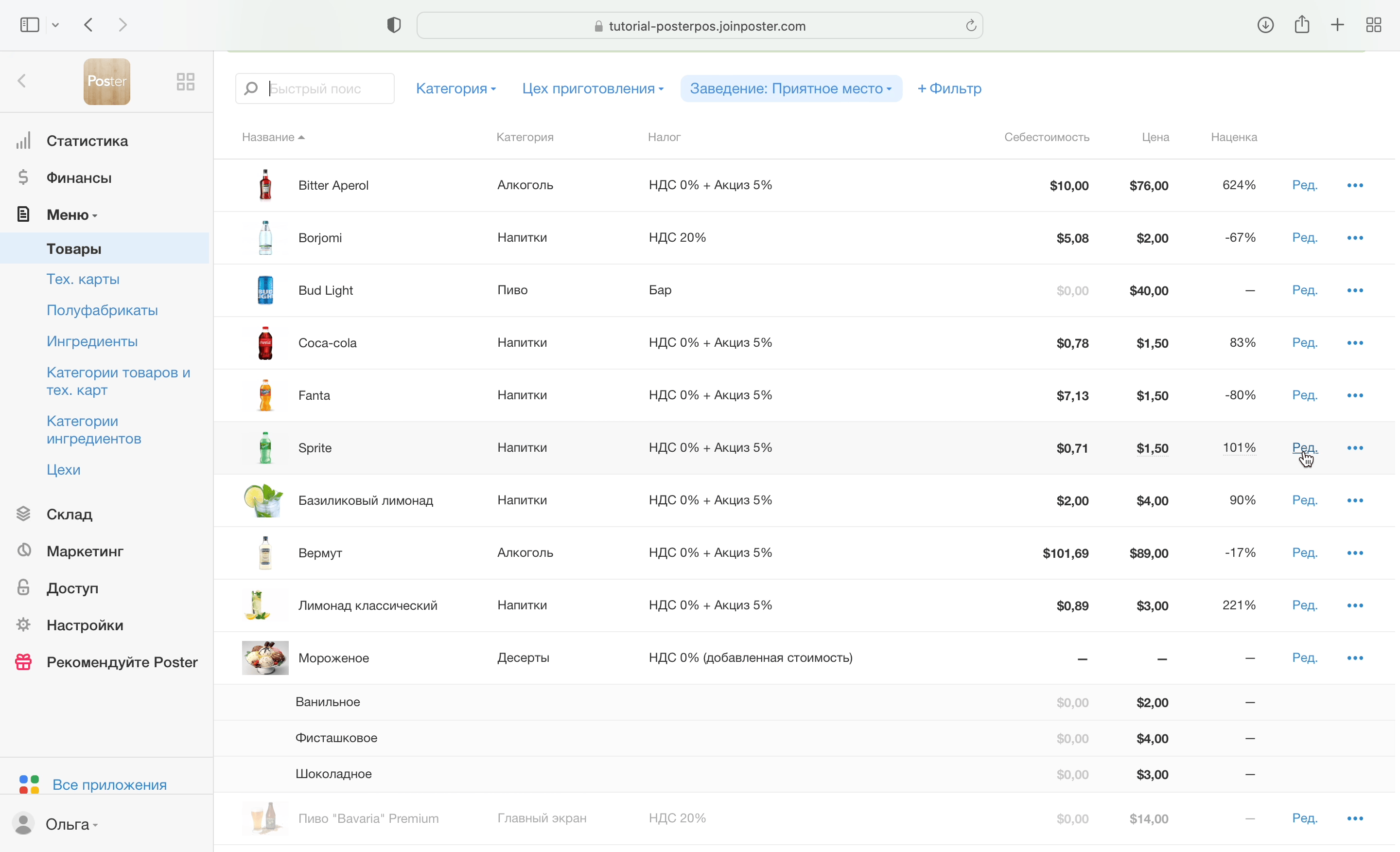Image resolution: width=1400 pixels, height=852 pixels.
Task: Open three-dots menu for Bitter Aperol
Action: (x=1354, y=185)
